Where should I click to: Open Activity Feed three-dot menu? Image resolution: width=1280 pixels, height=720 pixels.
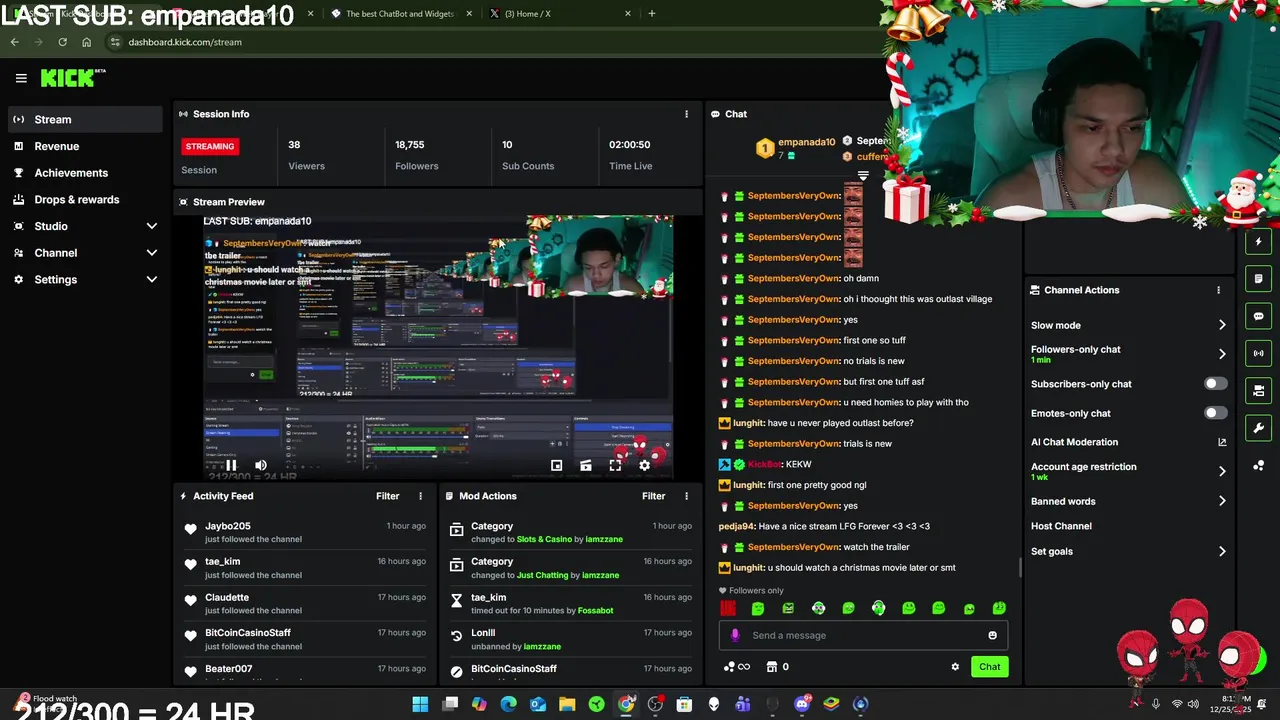pyautogui.click(x=420, y=496)
